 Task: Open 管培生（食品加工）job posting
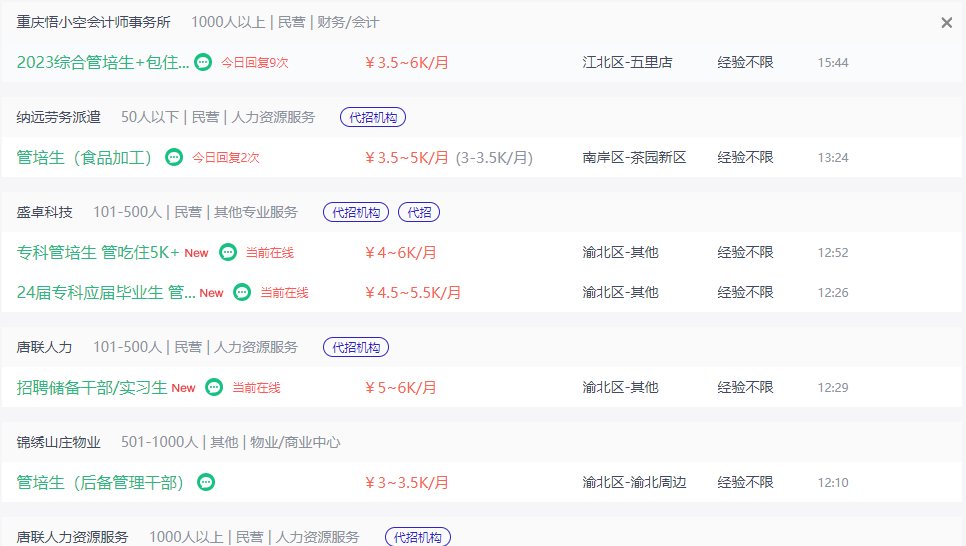(84, 157)
